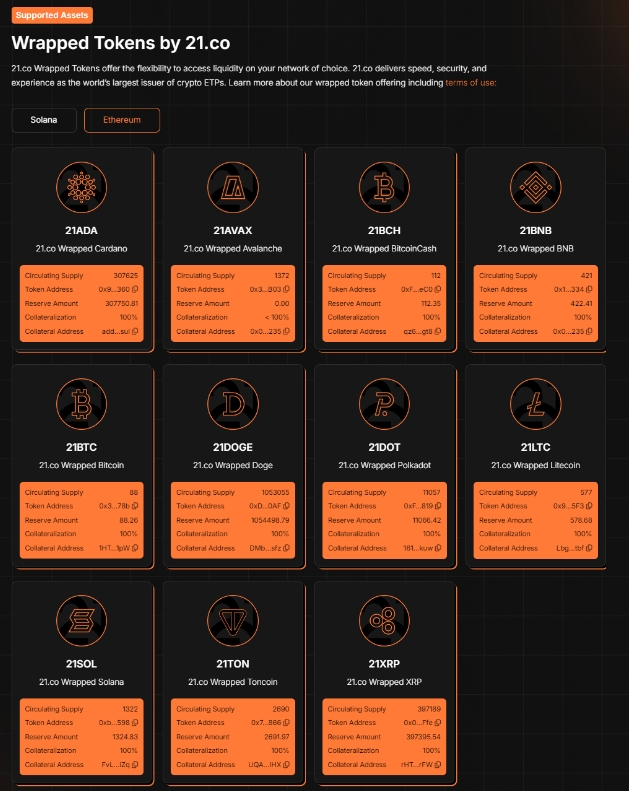Click the 21.co Wrapped Toncoin name

point(233,682)
